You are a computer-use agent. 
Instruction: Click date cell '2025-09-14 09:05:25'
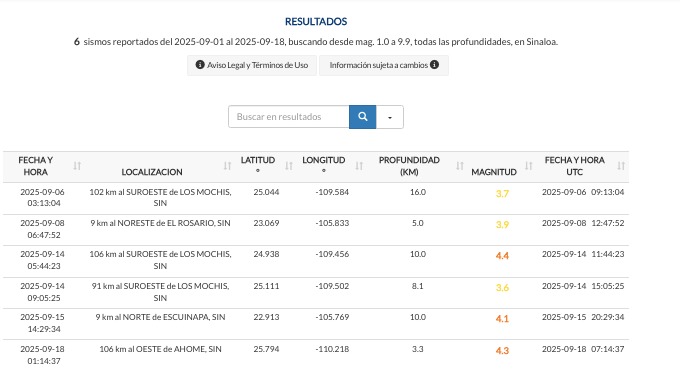(42, 292)
